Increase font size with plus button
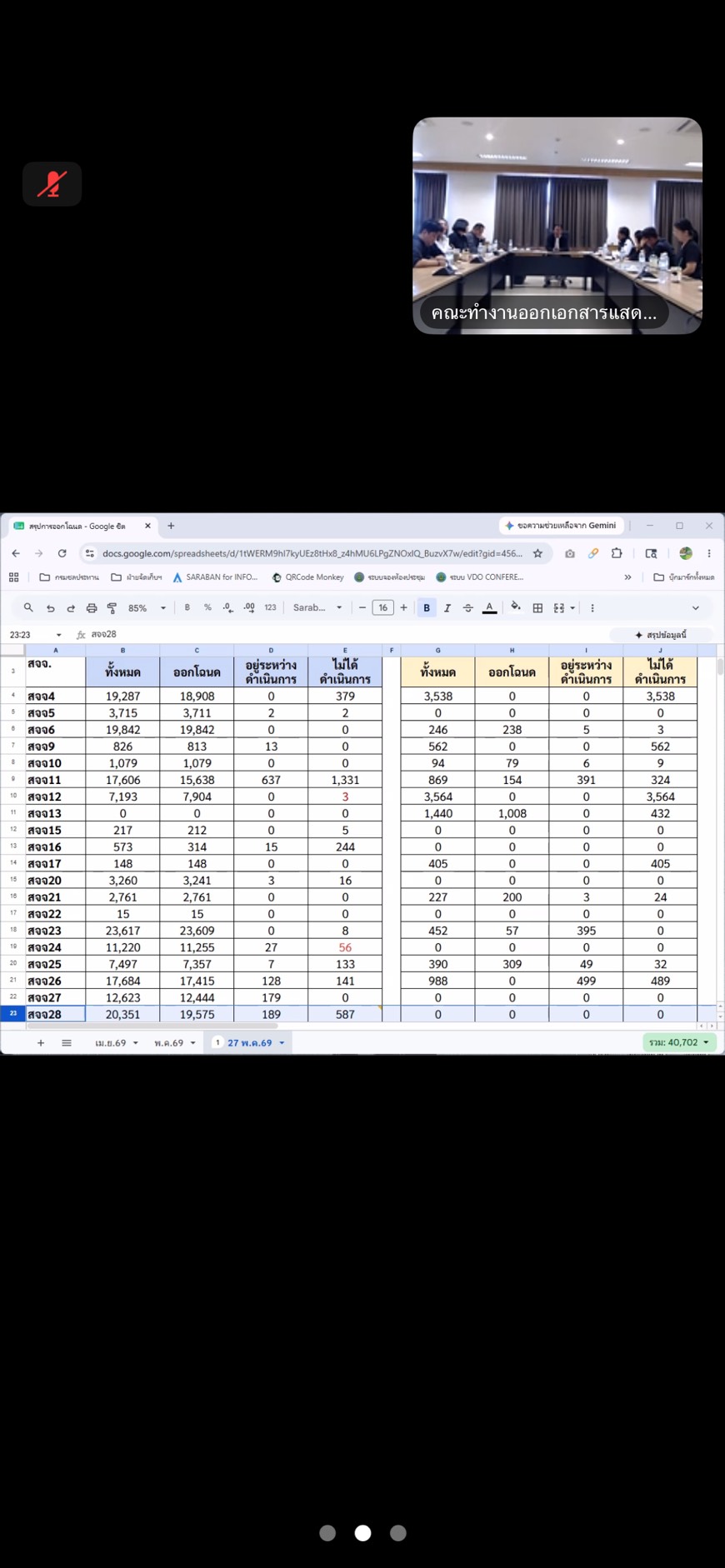The height and width of the screenshot is (1568, 725). pos(404,607)
